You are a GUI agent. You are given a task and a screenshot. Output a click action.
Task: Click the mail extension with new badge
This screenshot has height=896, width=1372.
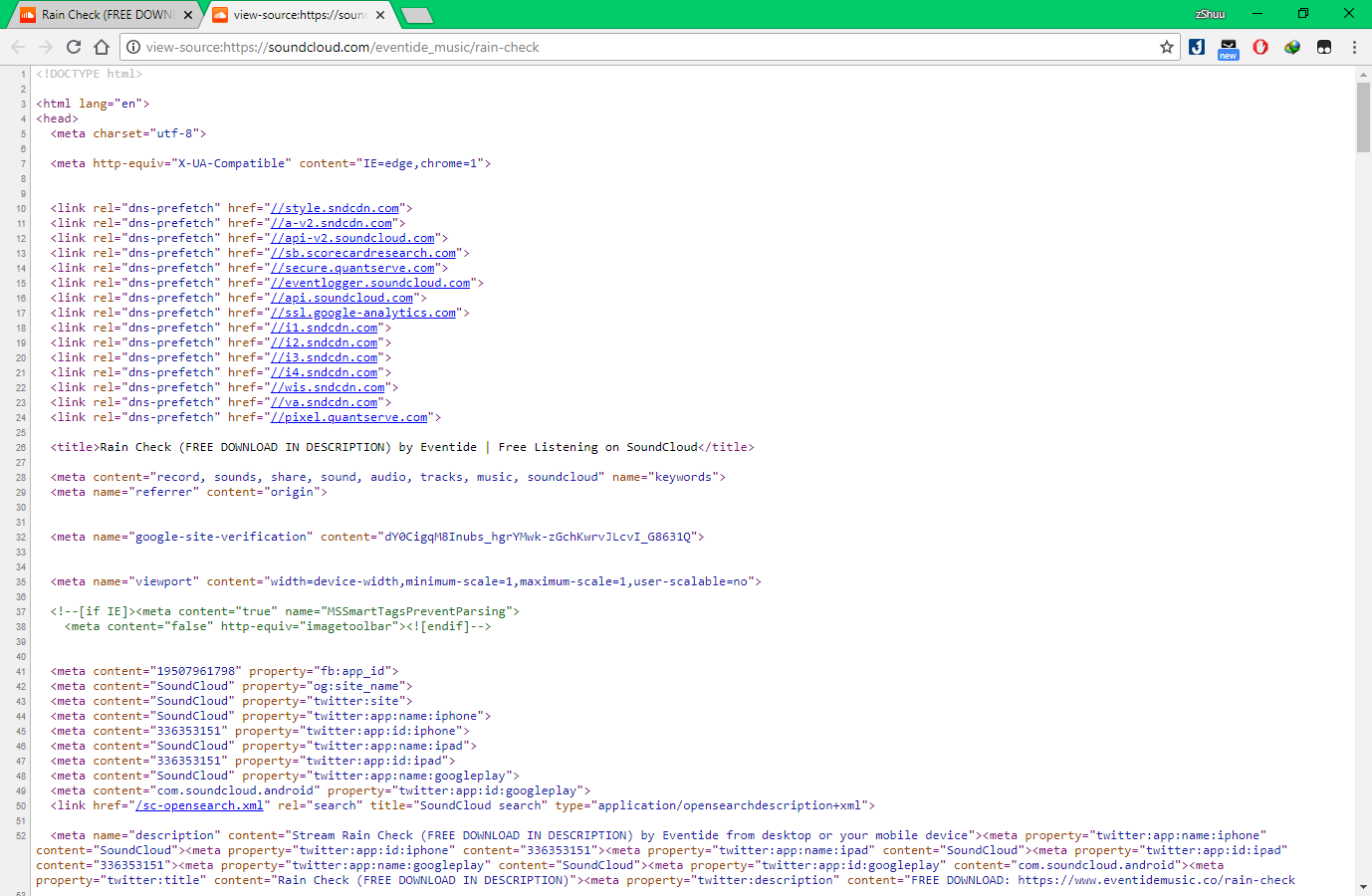click(x=1229, y=48)
